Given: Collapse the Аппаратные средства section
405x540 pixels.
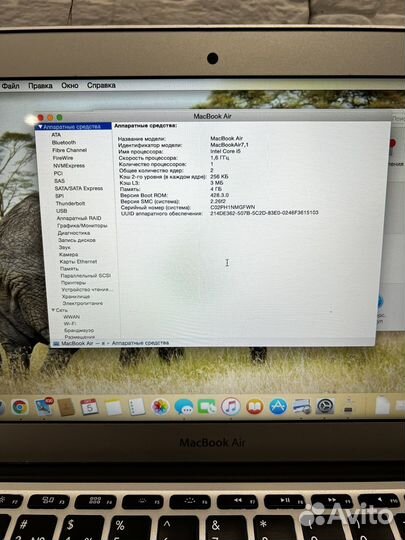Looking at the screenshot, I should point(40,127).
